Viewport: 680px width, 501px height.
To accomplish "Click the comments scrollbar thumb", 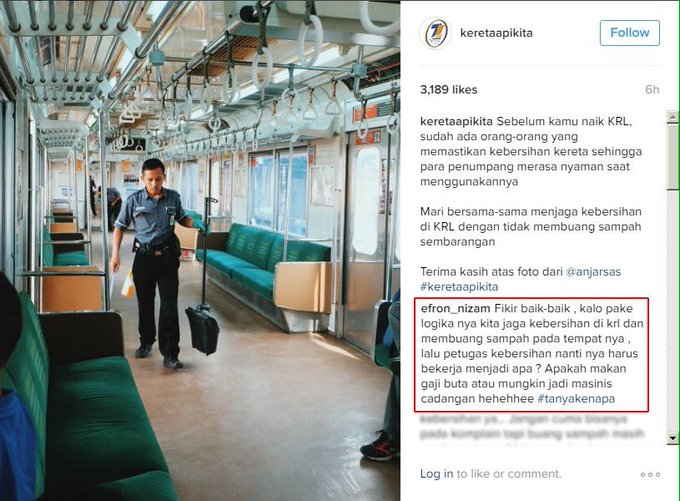I will point(672,156).
